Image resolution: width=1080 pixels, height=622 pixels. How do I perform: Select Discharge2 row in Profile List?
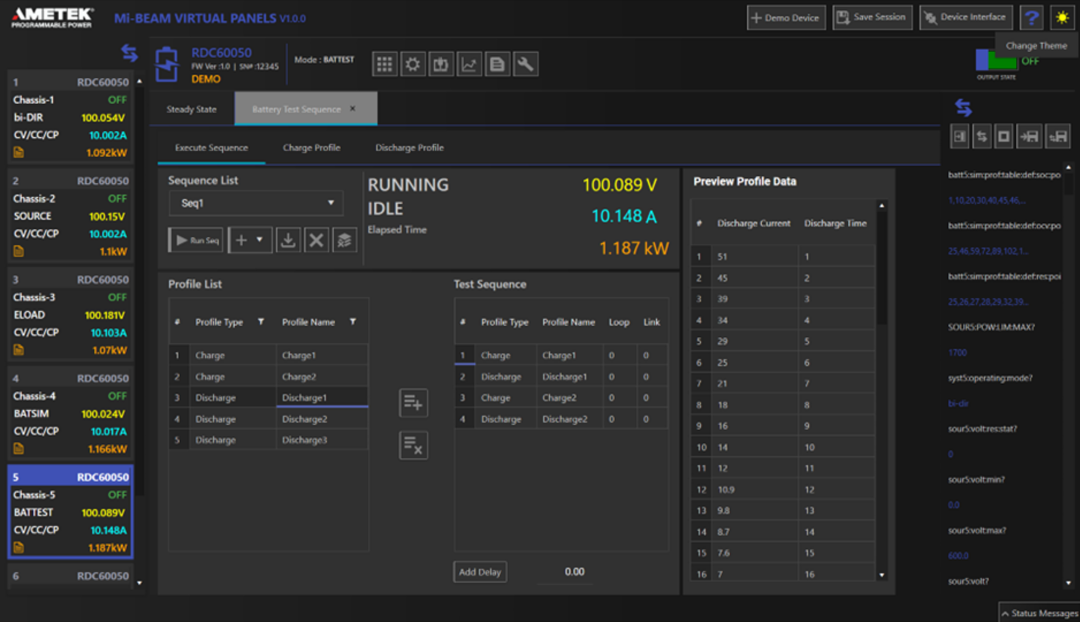coord(269,419)
